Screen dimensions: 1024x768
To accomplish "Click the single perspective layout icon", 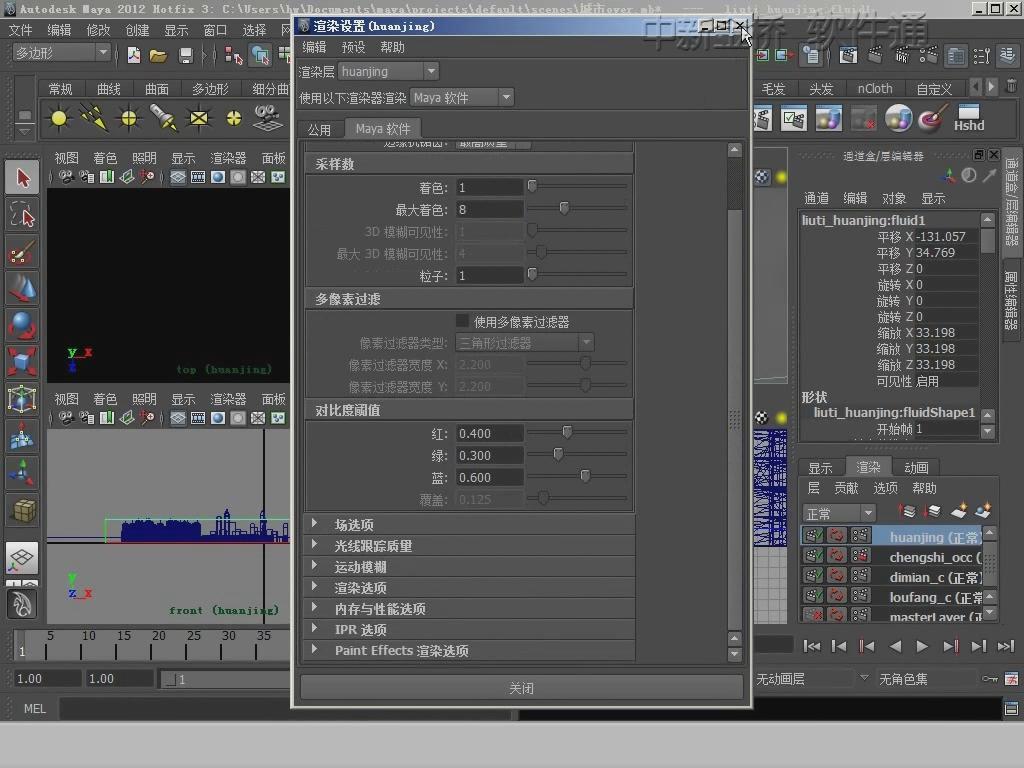I will (x=22, y=558).
